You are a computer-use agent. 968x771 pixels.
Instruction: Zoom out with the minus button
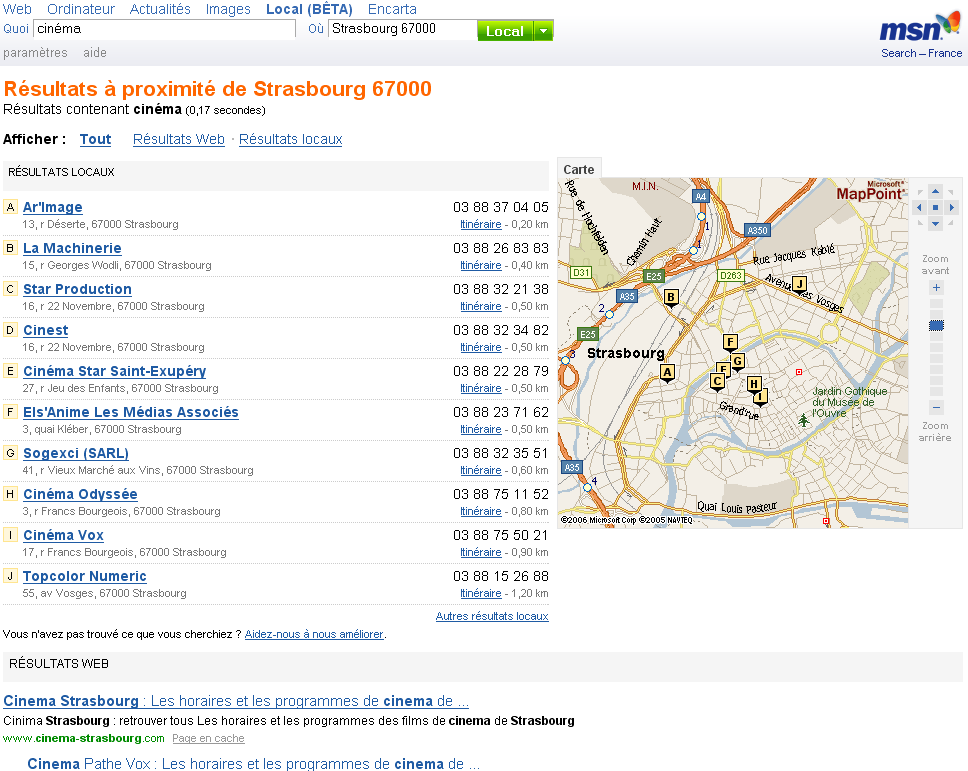click(x=936, y=407)
